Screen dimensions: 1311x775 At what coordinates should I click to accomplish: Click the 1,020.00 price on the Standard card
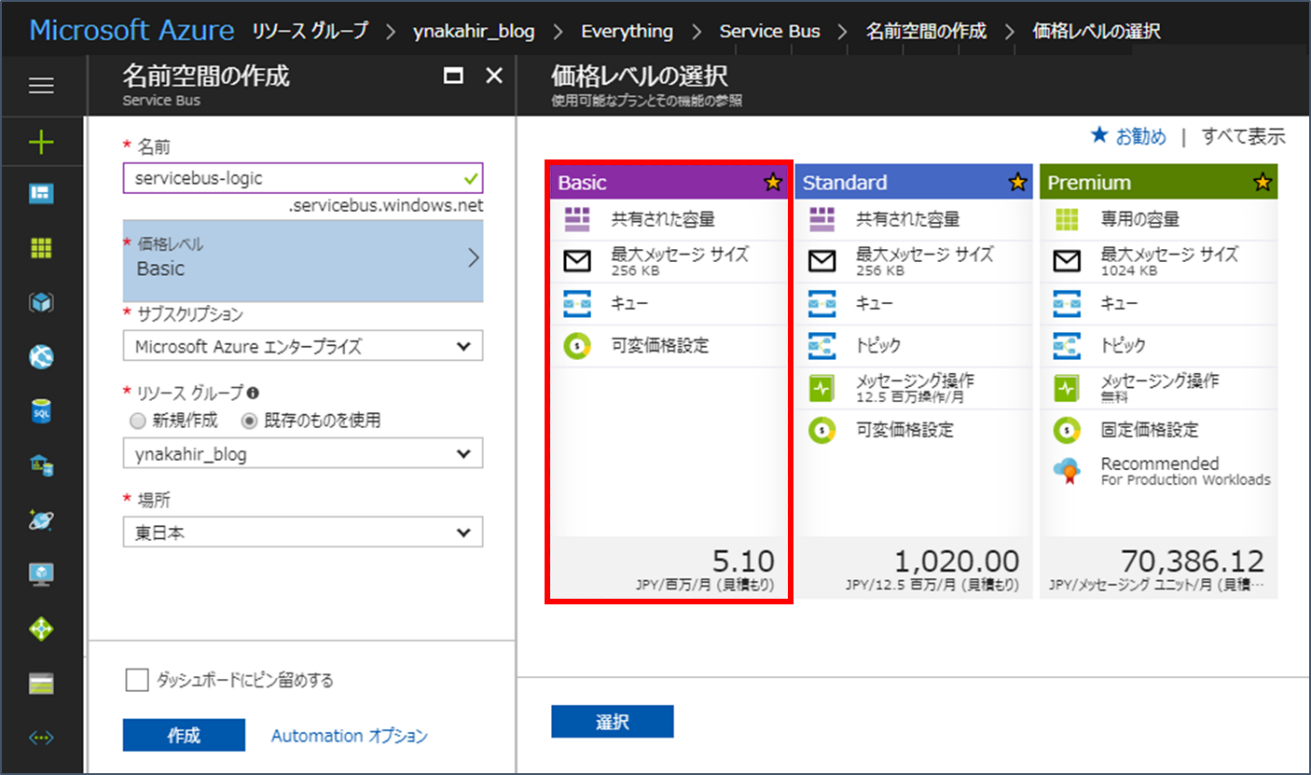click(956, 561)
